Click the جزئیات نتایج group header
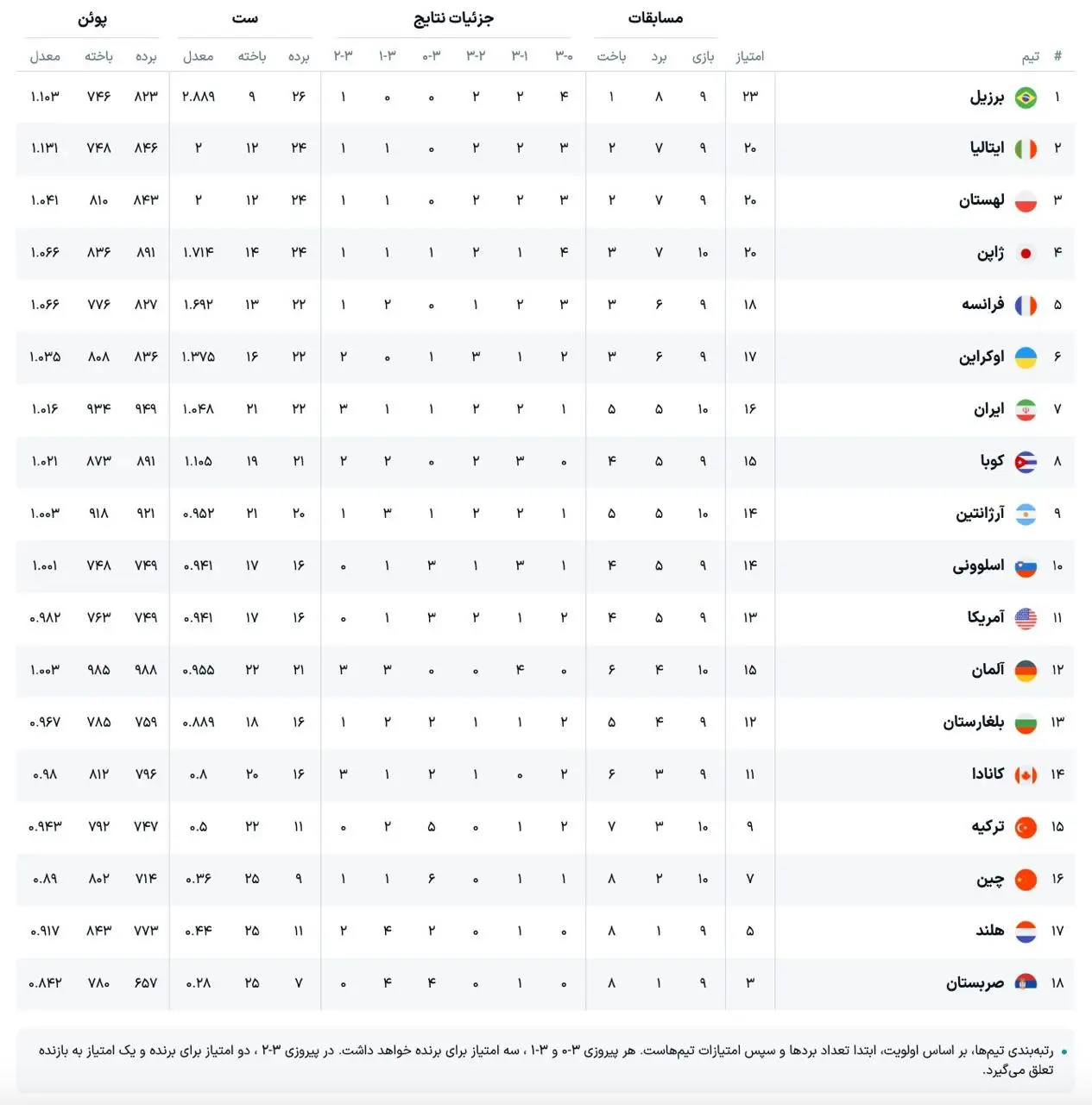The height and width of the screenshot is (1105, 1092). 453,18
